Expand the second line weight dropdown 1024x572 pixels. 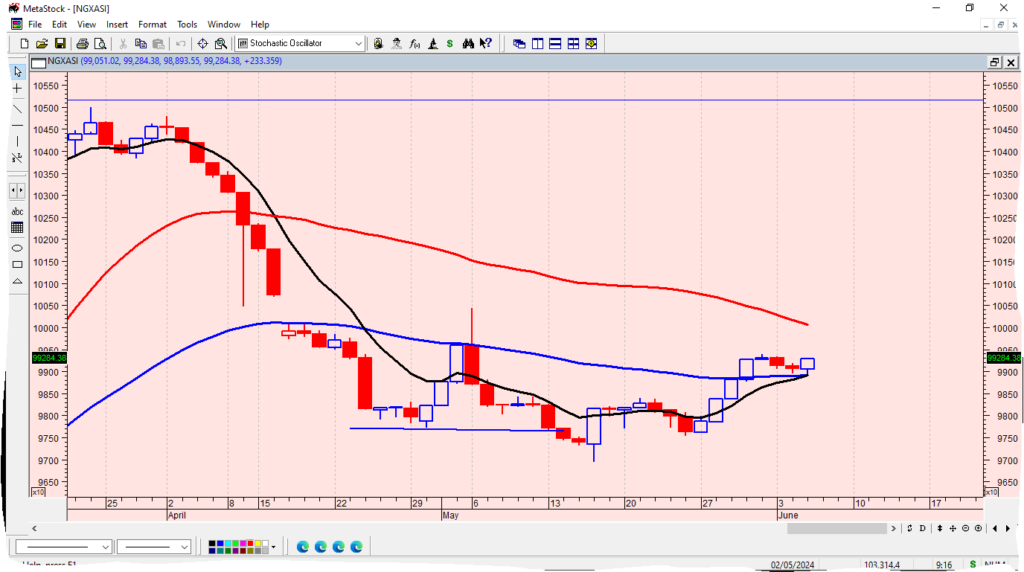click(184, 547)
